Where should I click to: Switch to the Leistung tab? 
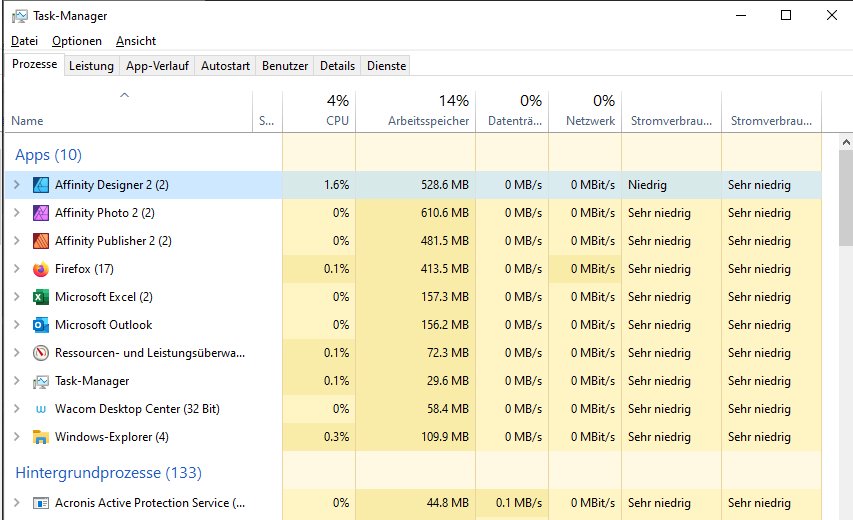[x=91, y=66]
